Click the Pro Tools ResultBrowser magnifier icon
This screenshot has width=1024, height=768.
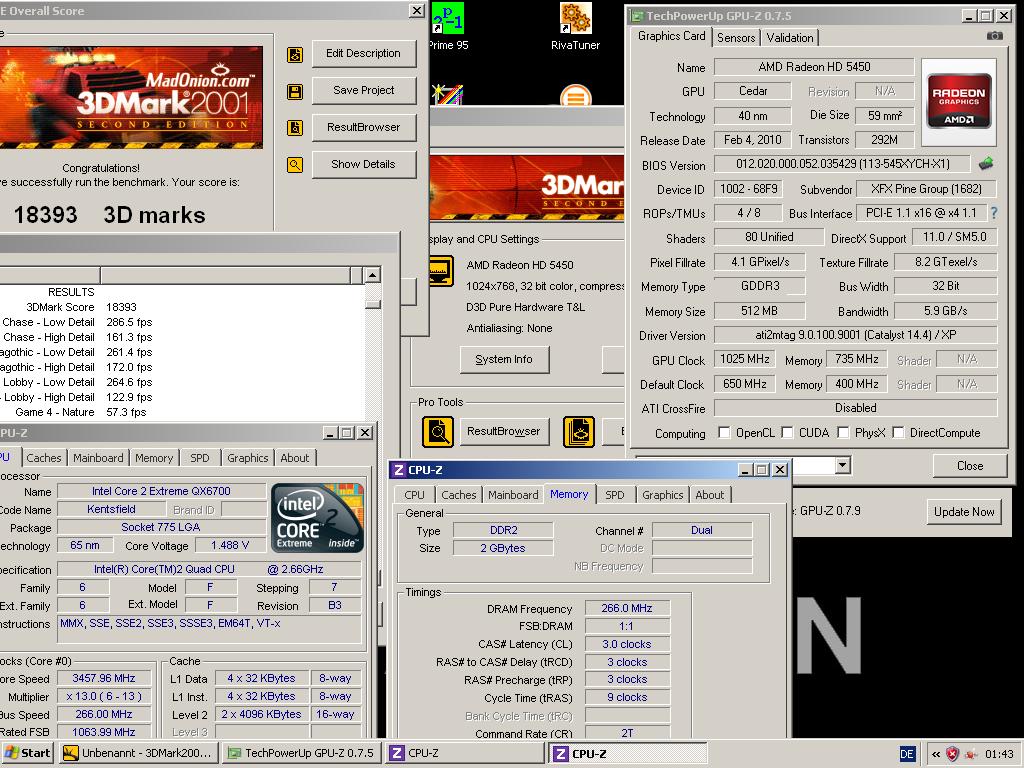438,432
